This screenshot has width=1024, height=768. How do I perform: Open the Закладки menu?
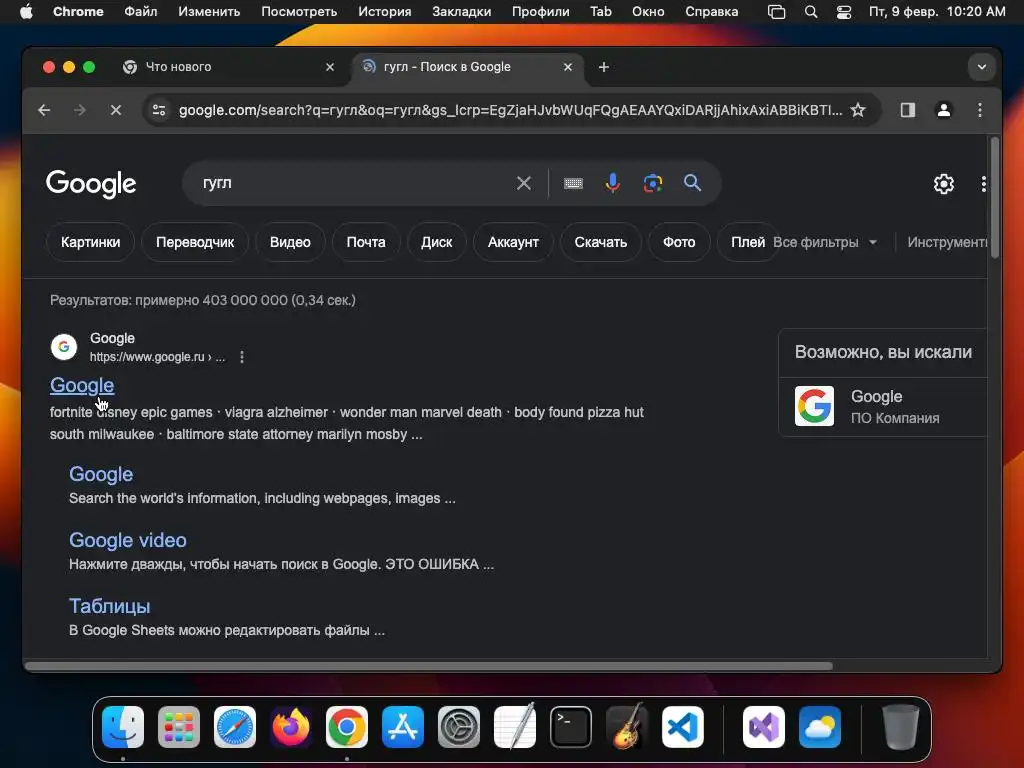pos(462,12)
